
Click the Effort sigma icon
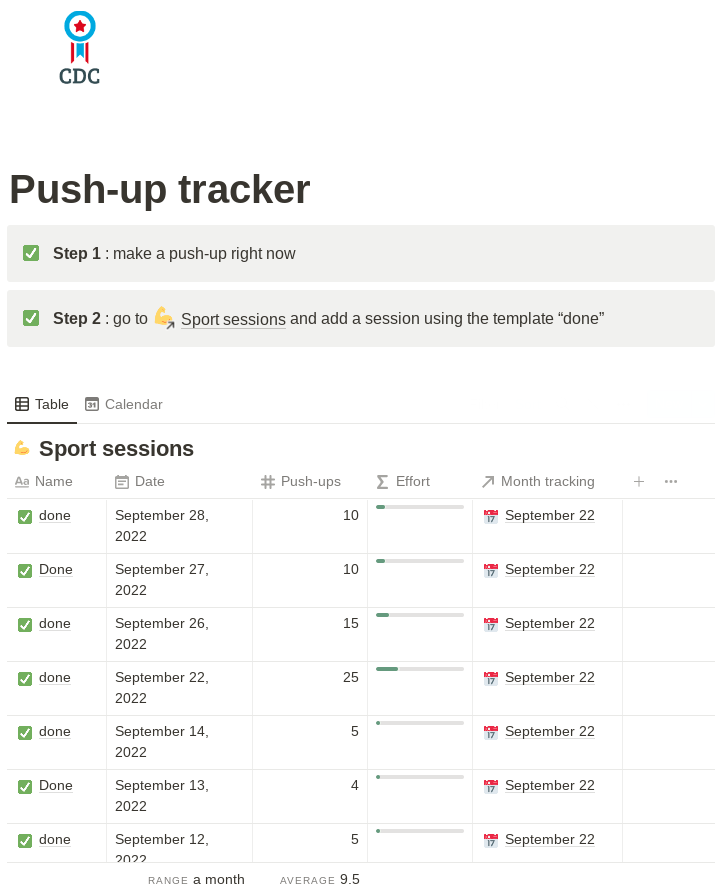(x=383, y=481)
